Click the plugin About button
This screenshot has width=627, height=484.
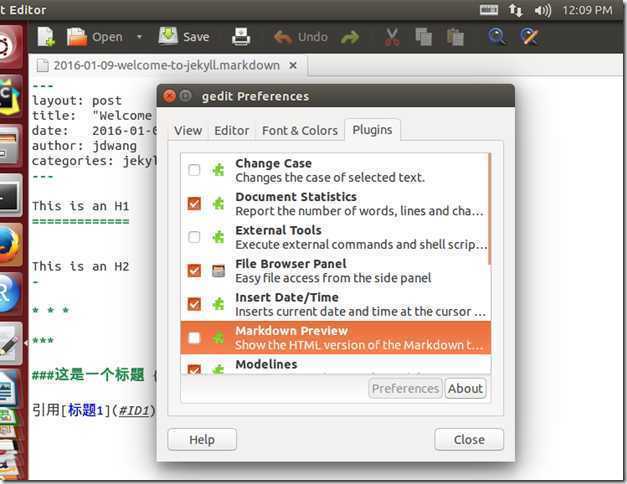pos(465,388)
